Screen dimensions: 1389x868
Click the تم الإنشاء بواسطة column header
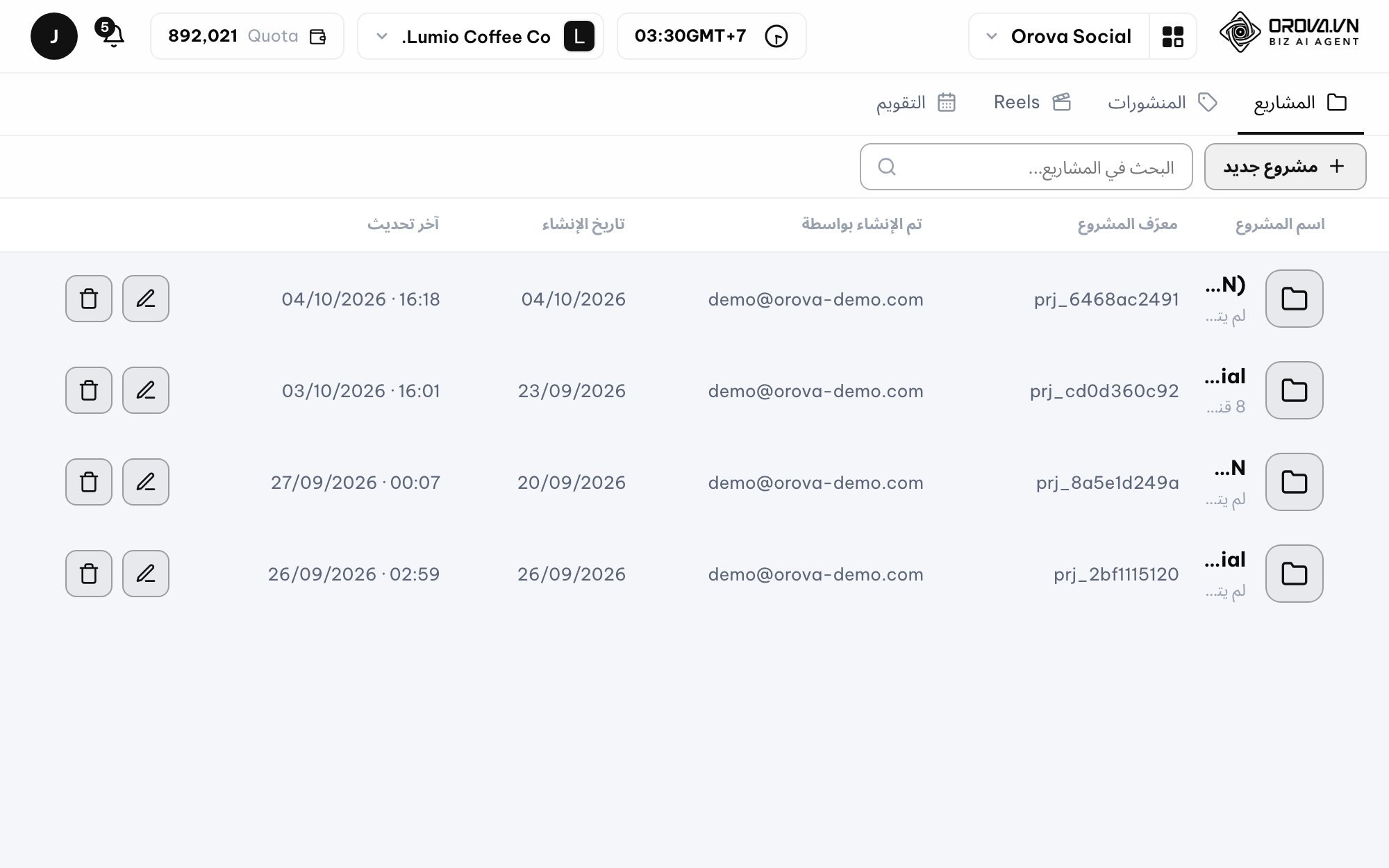click(862, 224)
